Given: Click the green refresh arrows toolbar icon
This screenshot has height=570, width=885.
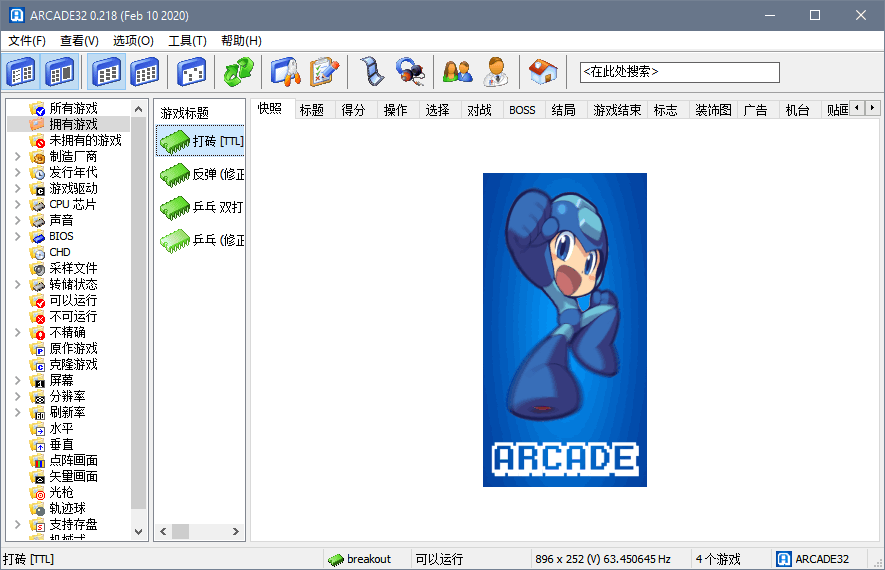Looking at the screenshot, I should tap(238, 72).
